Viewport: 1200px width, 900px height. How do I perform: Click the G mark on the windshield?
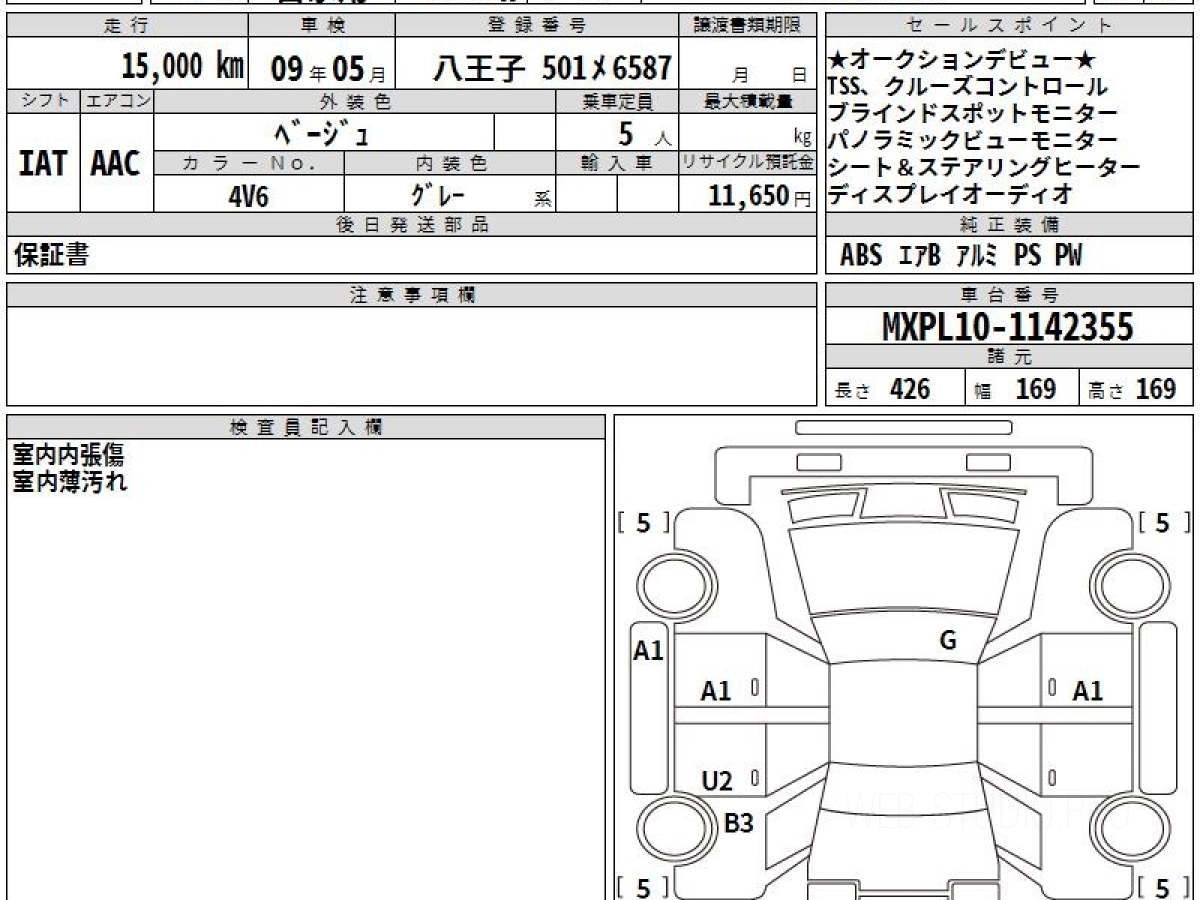pyautogui.click(x=948, y=641)
